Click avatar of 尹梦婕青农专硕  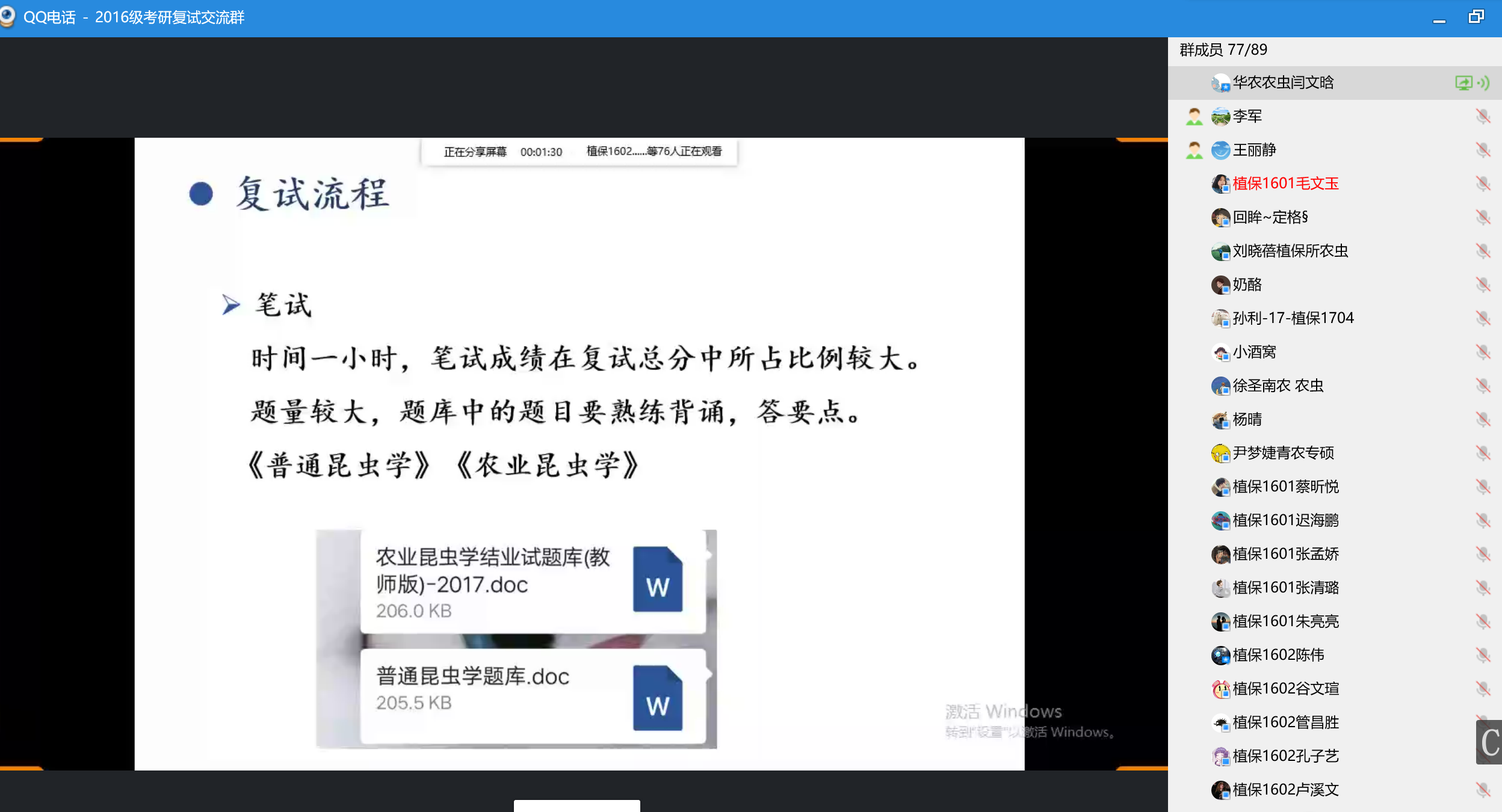tap(1220, 453)
